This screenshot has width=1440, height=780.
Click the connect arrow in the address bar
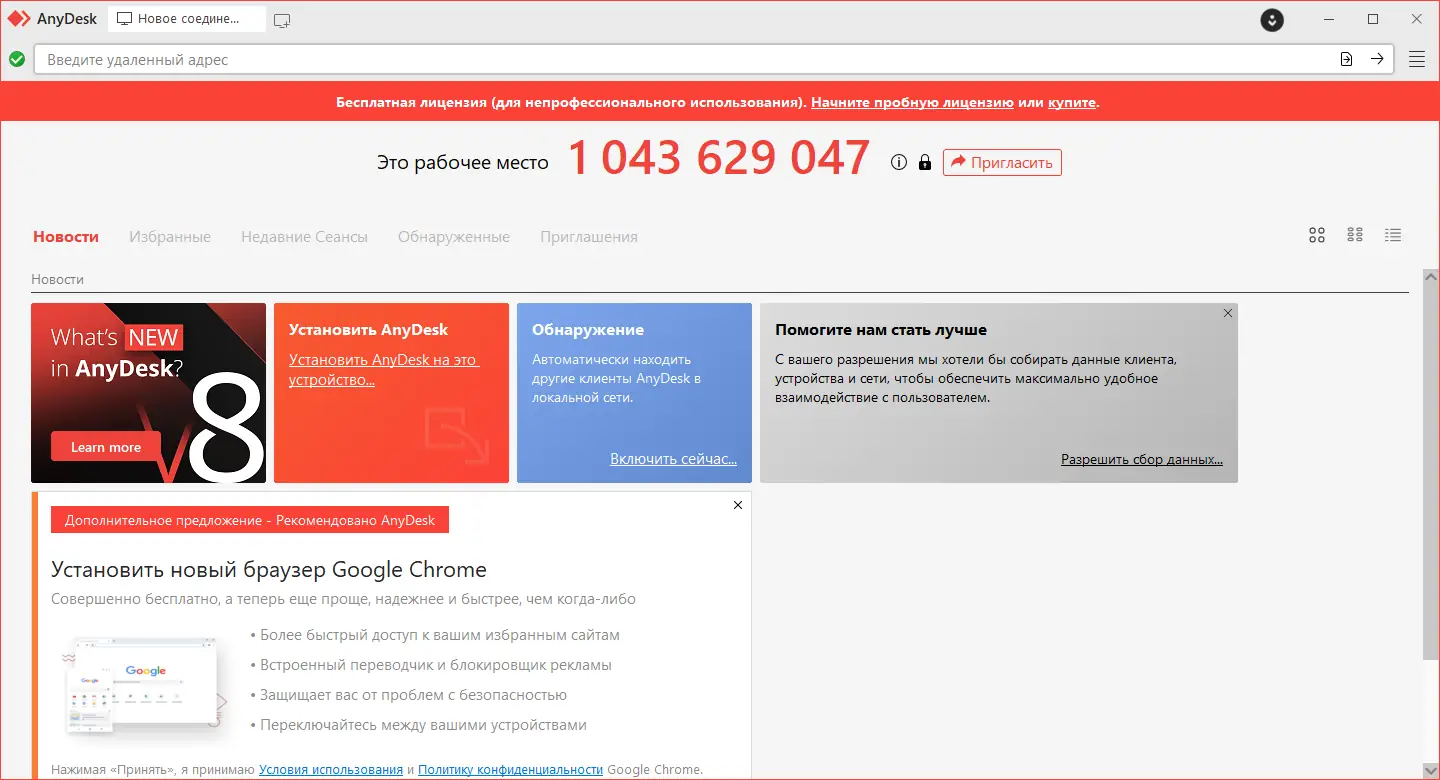point(1377,59)
